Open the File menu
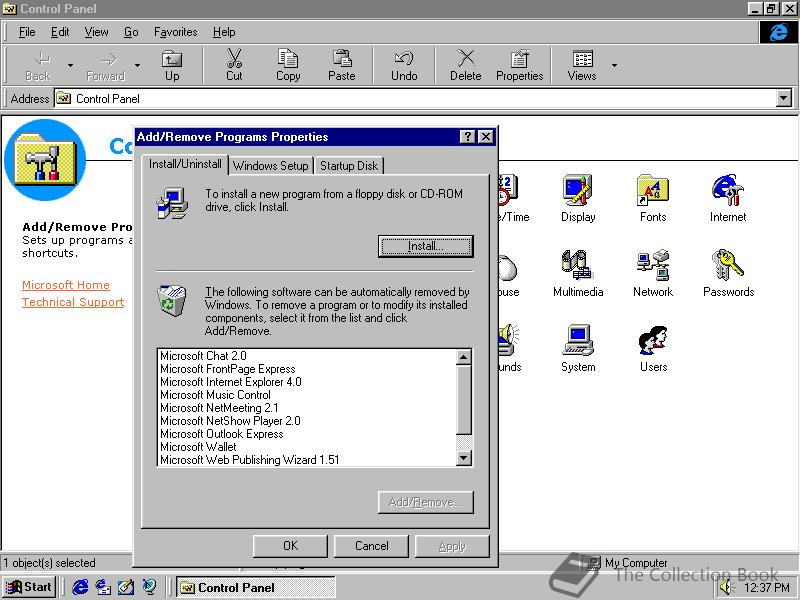Screen dimensions: 800x600 click(x=27, y=32)
